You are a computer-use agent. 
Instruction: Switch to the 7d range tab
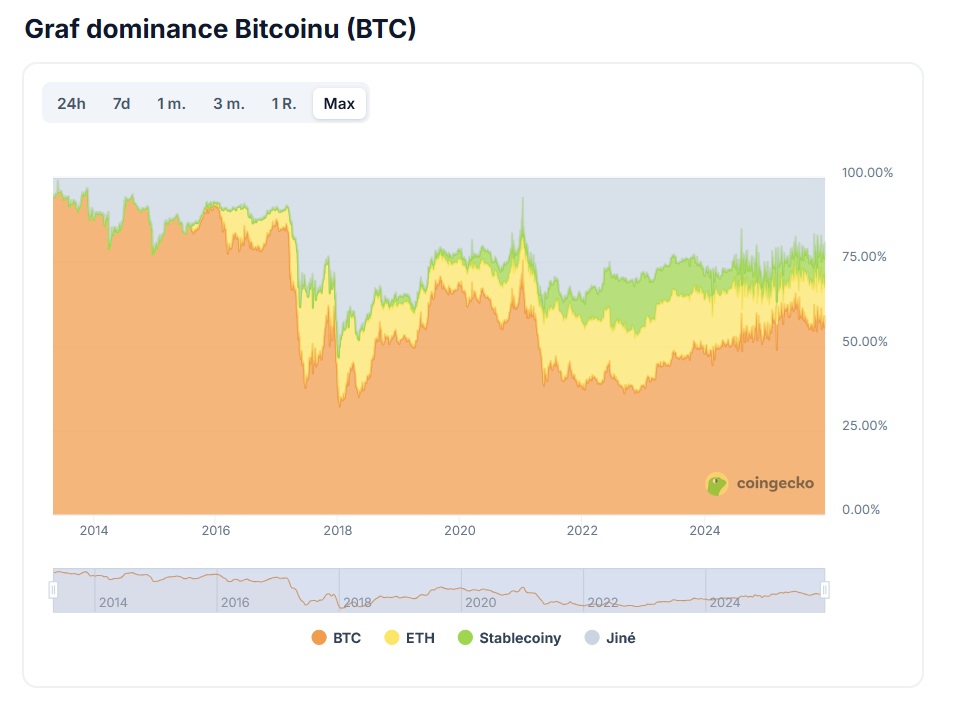[121, 103]
